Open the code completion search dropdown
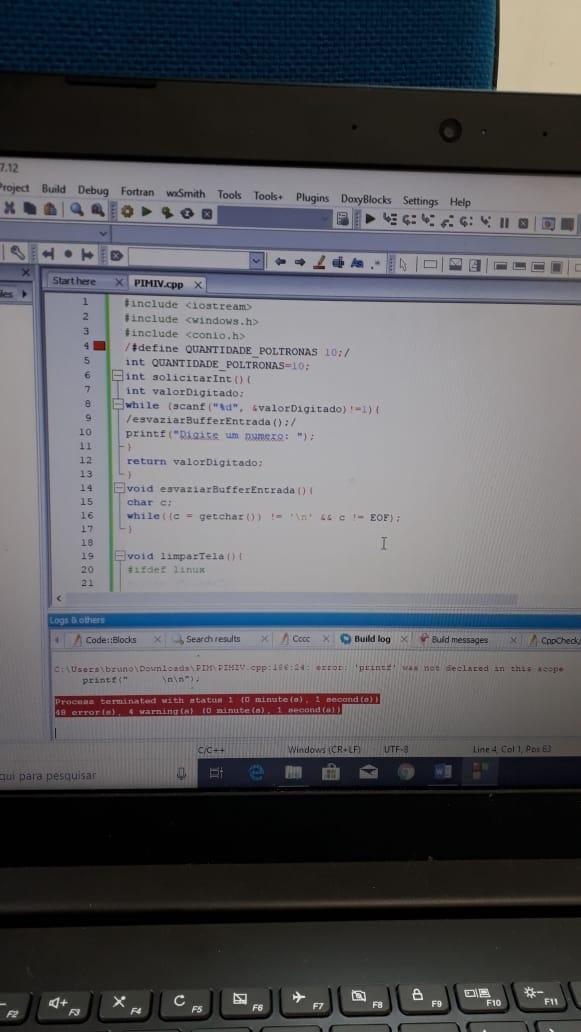The width and height of the screenshot is (581, 1032). pyautogui.click(x=256, y=261)
